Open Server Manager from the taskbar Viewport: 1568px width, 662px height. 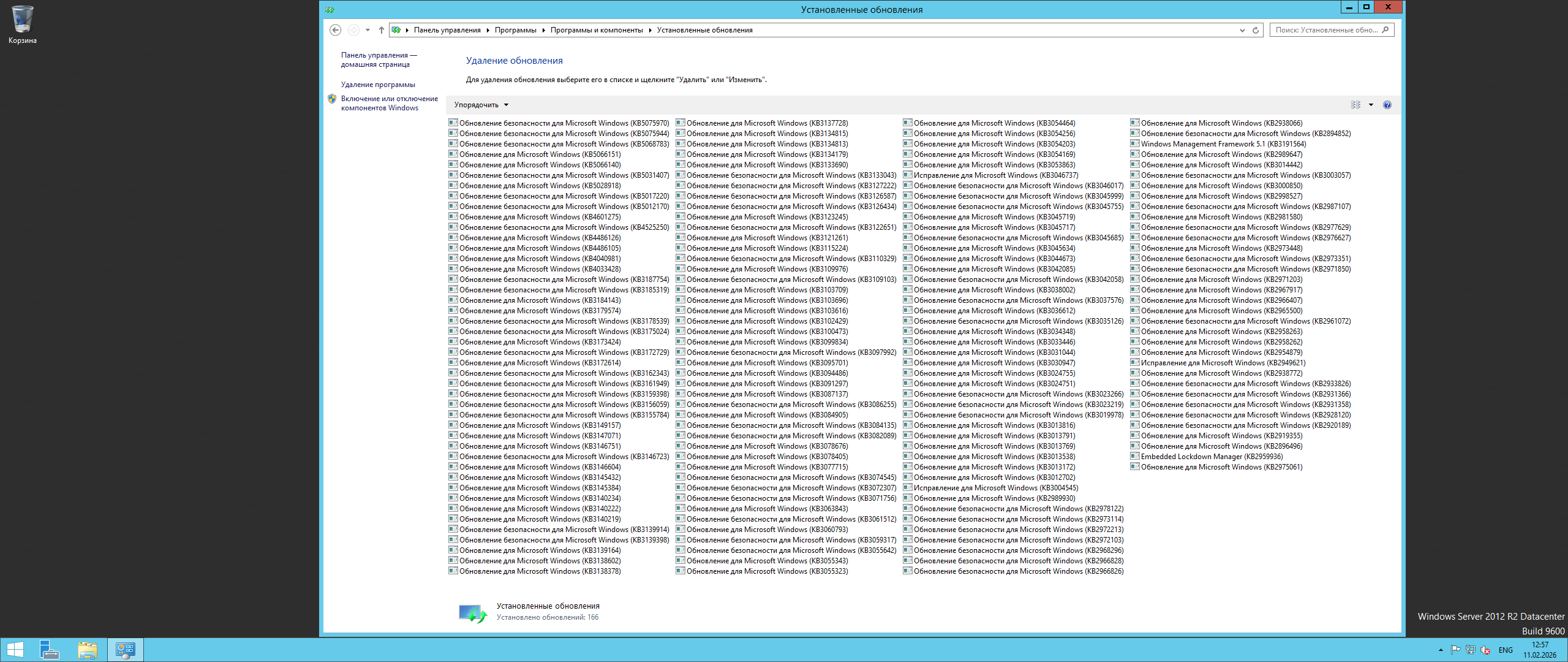pos(50,650)
